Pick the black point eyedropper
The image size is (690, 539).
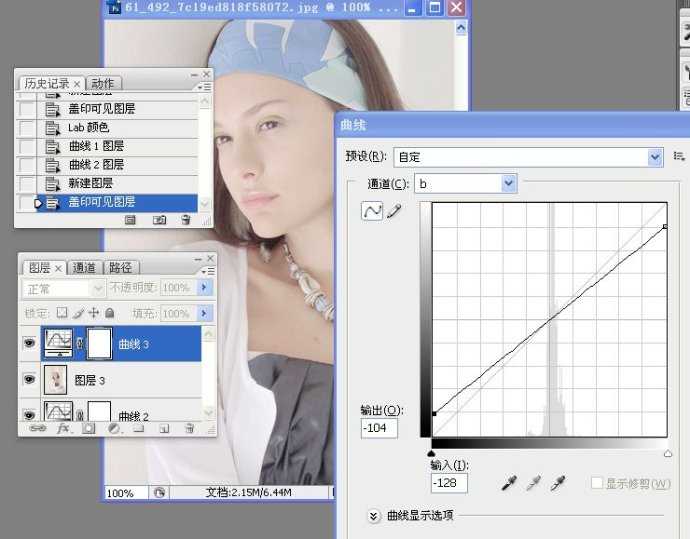coord(509,483)
